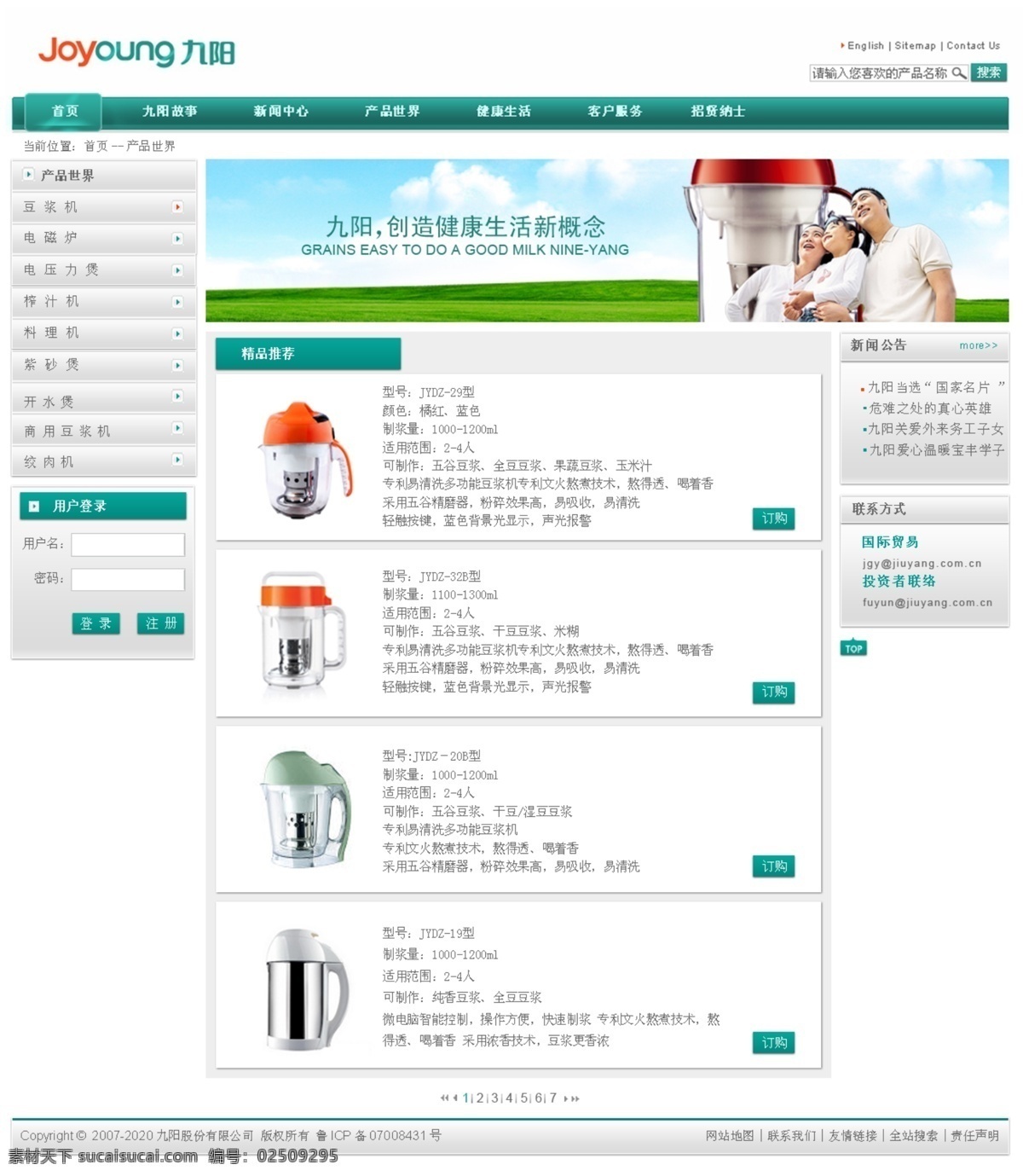Click the TOP back-to-top icon
Screen dimensions: 1023x1176
853,647
